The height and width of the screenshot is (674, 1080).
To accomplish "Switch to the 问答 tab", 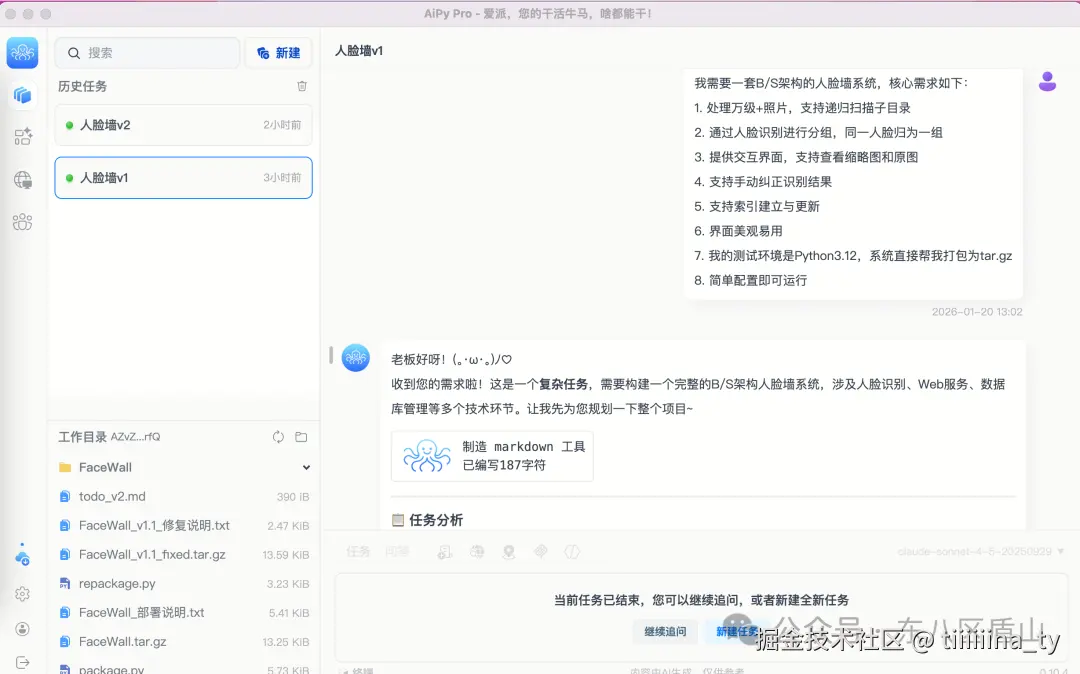I will (x=398, y=551).
